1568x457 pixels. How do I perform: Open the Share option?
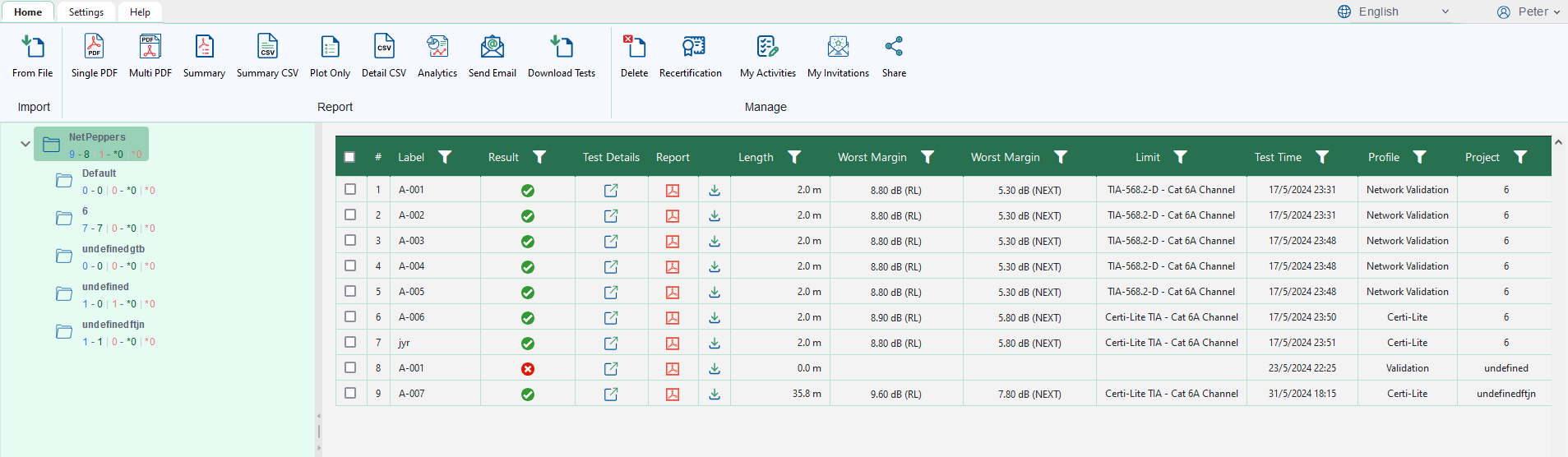tap(894, 48)
